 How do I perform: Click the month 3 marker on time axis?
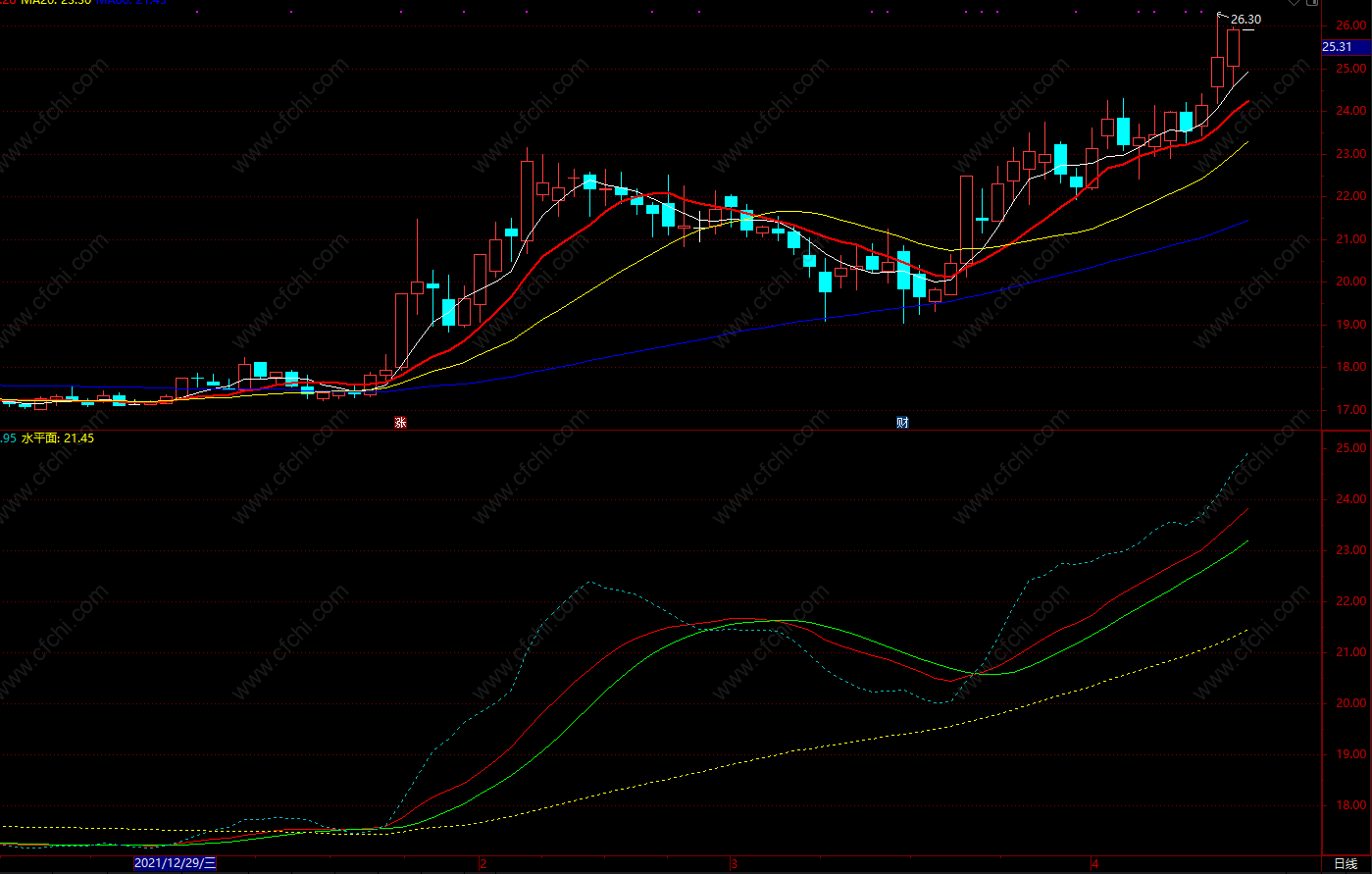pyautogui.click(x=734, y=864)
